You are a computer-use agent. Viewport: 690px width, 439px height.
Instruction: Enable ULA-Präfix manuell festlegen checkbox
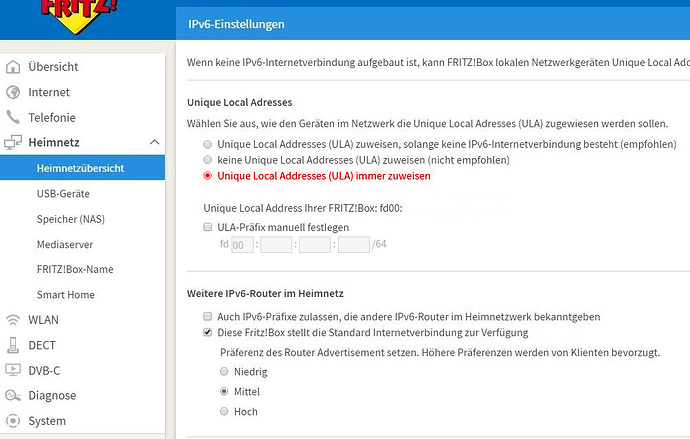(x=208, y=228)
